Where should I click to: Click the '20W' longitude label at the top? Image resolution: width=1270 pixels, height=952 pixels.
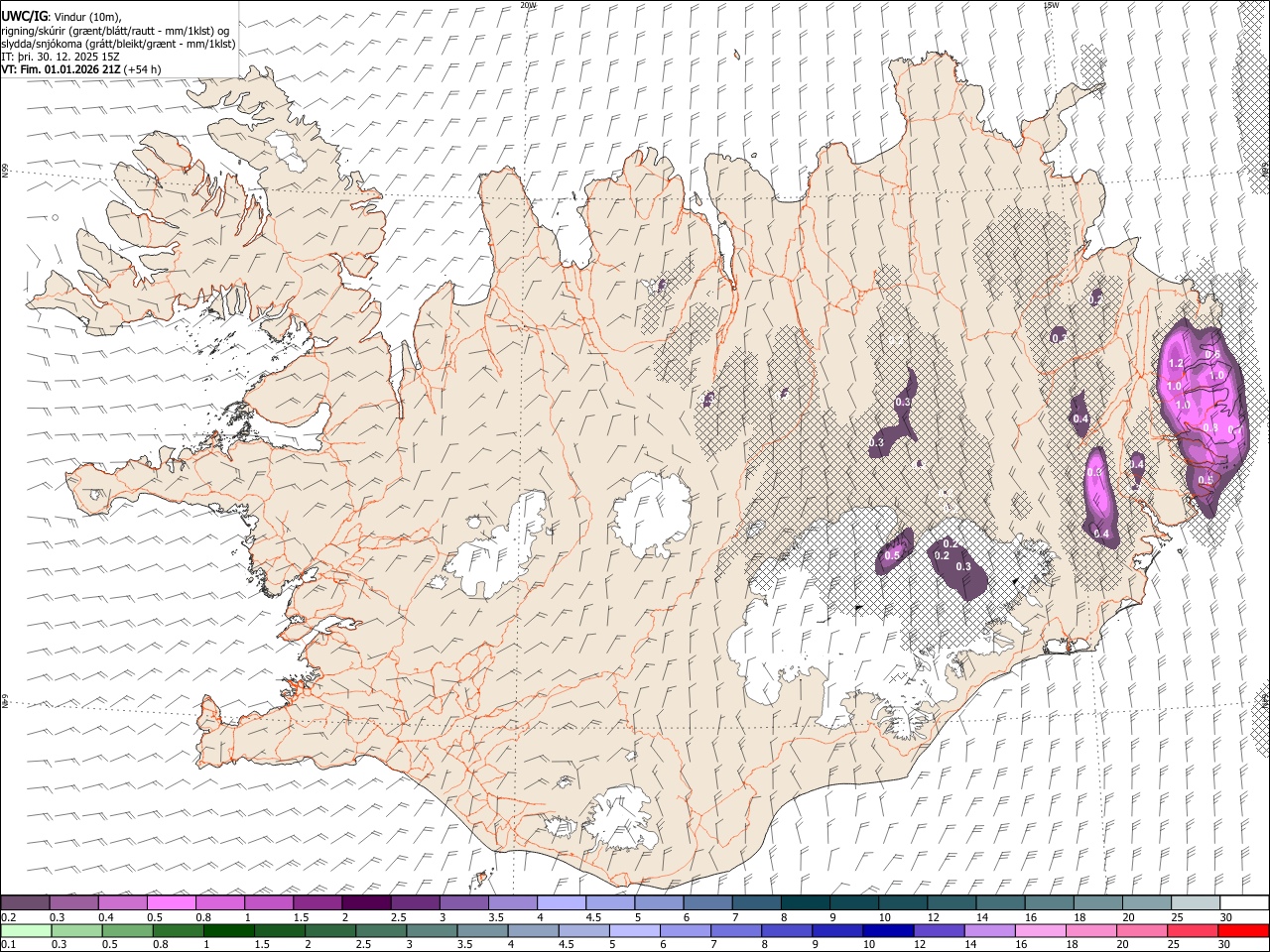(528, 5)
